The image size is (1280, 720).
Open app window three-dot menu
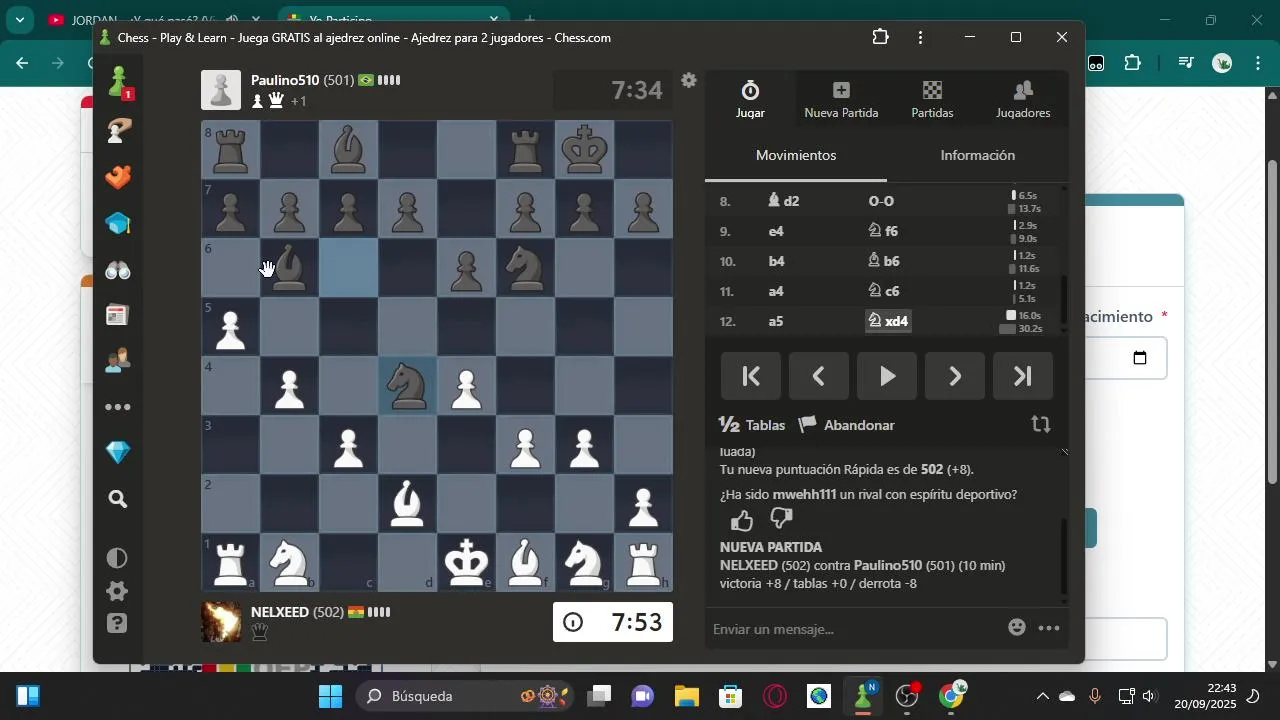pyautogui.click(x=920, y=38)
